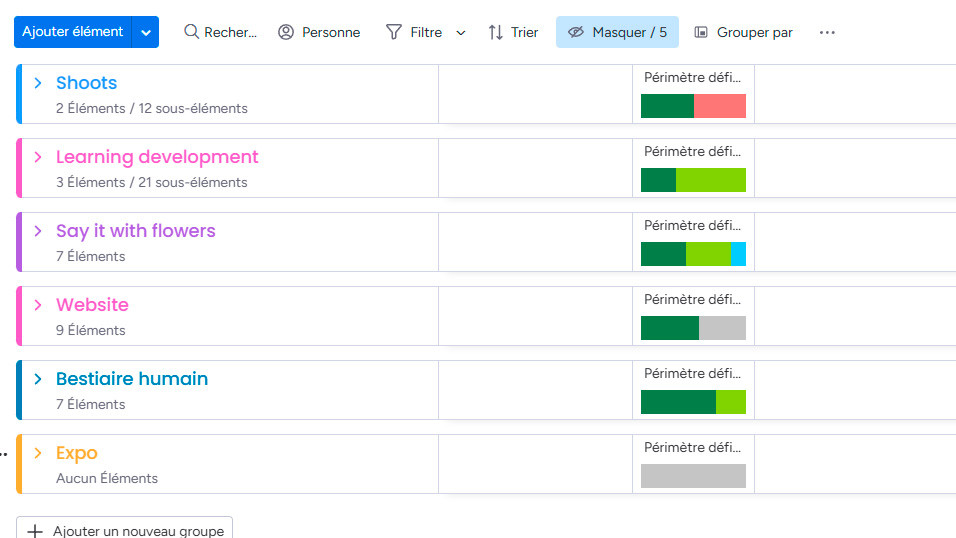
Task: Select the Bestiaire humain group title
Action: 132,379
